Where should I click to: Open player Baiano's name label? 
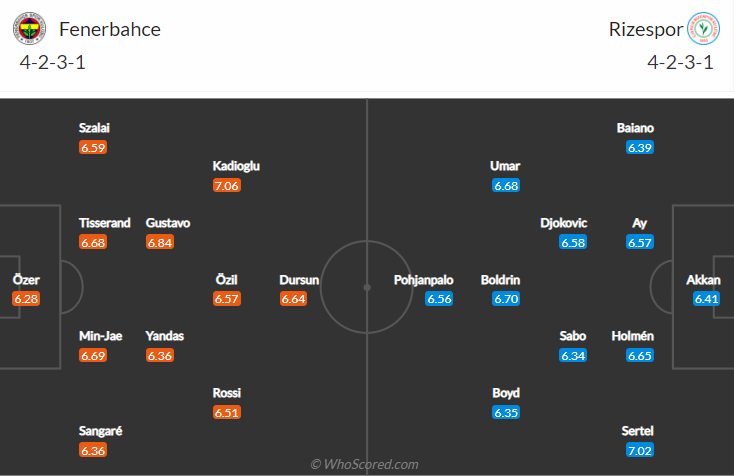(635, 128)
